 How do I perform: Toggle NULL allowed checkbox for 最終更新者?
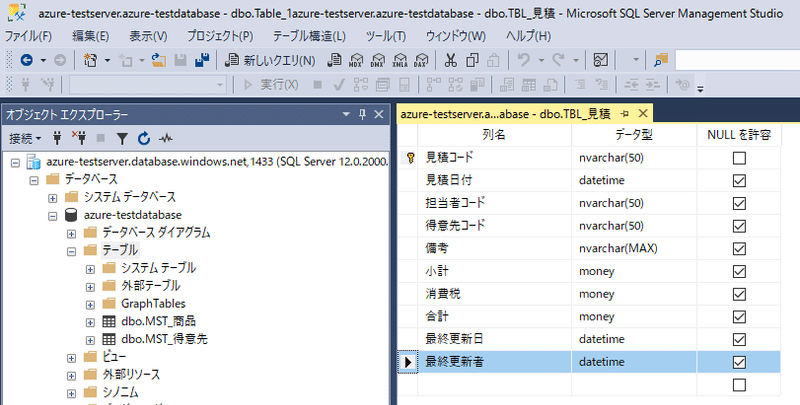click(x=739, y=362)
